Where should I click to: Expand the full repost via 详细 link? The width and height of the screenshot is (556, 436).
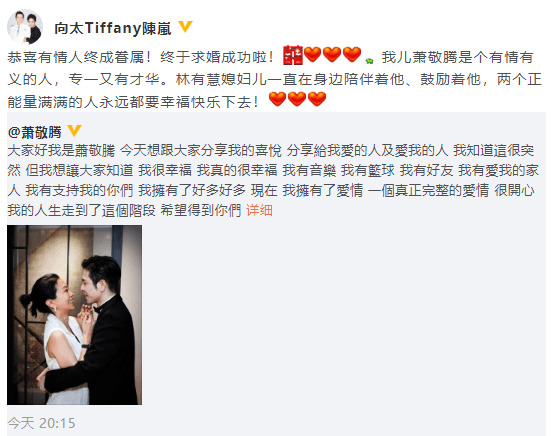(260, 210)
